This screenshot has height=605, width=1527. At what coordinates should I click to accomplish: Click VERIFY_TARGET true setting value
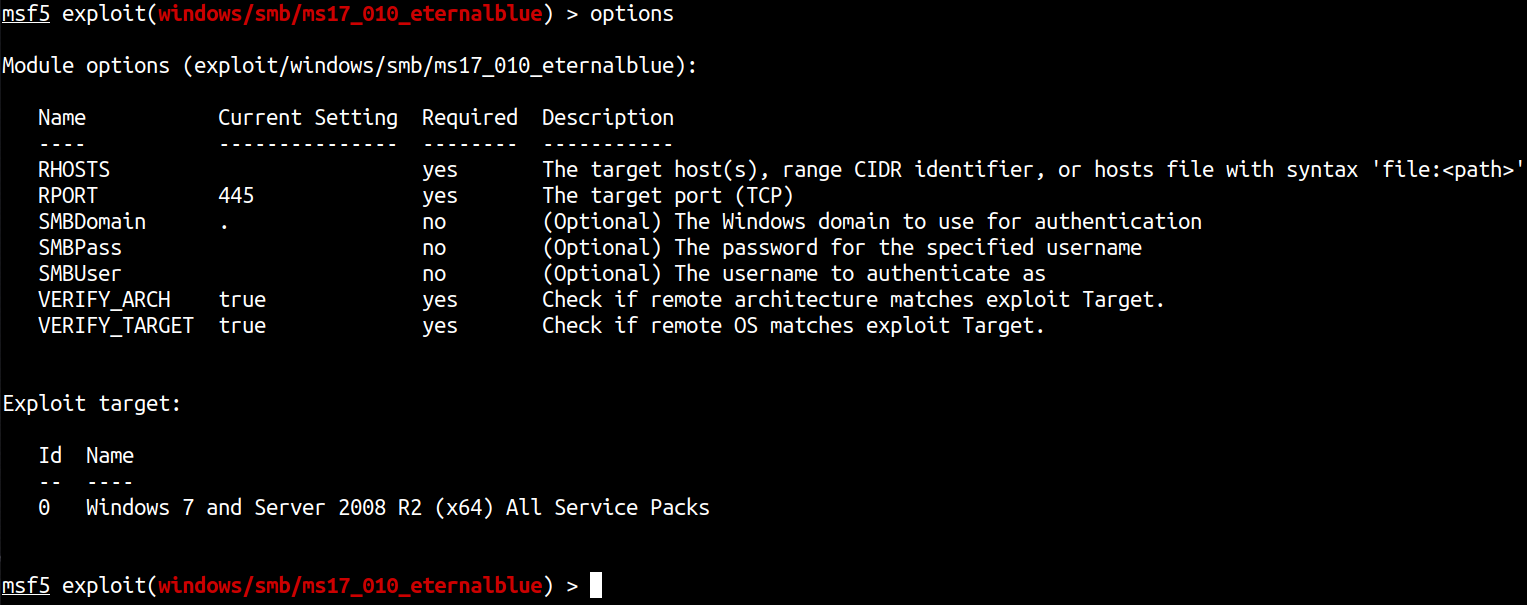click(x=242, y=326)
